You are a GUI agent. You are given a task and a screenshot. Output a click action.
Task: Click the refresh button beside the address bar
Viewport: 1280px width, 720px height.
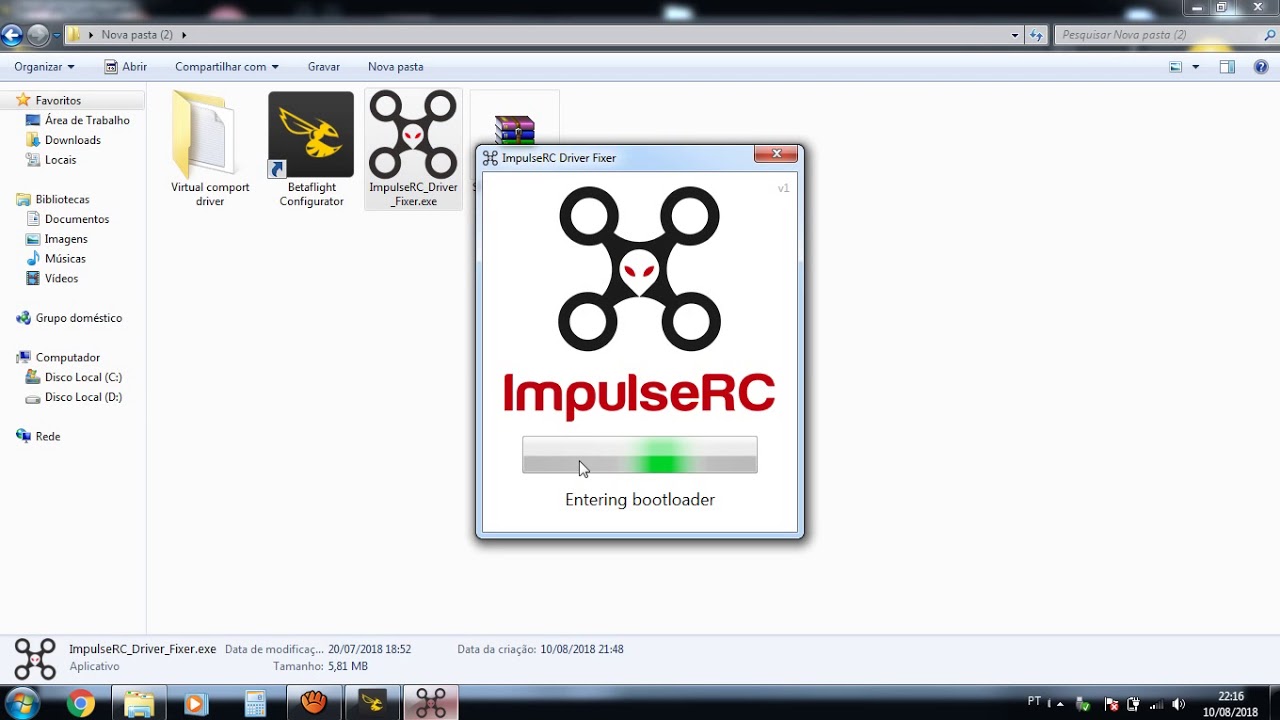point(1037,35)
